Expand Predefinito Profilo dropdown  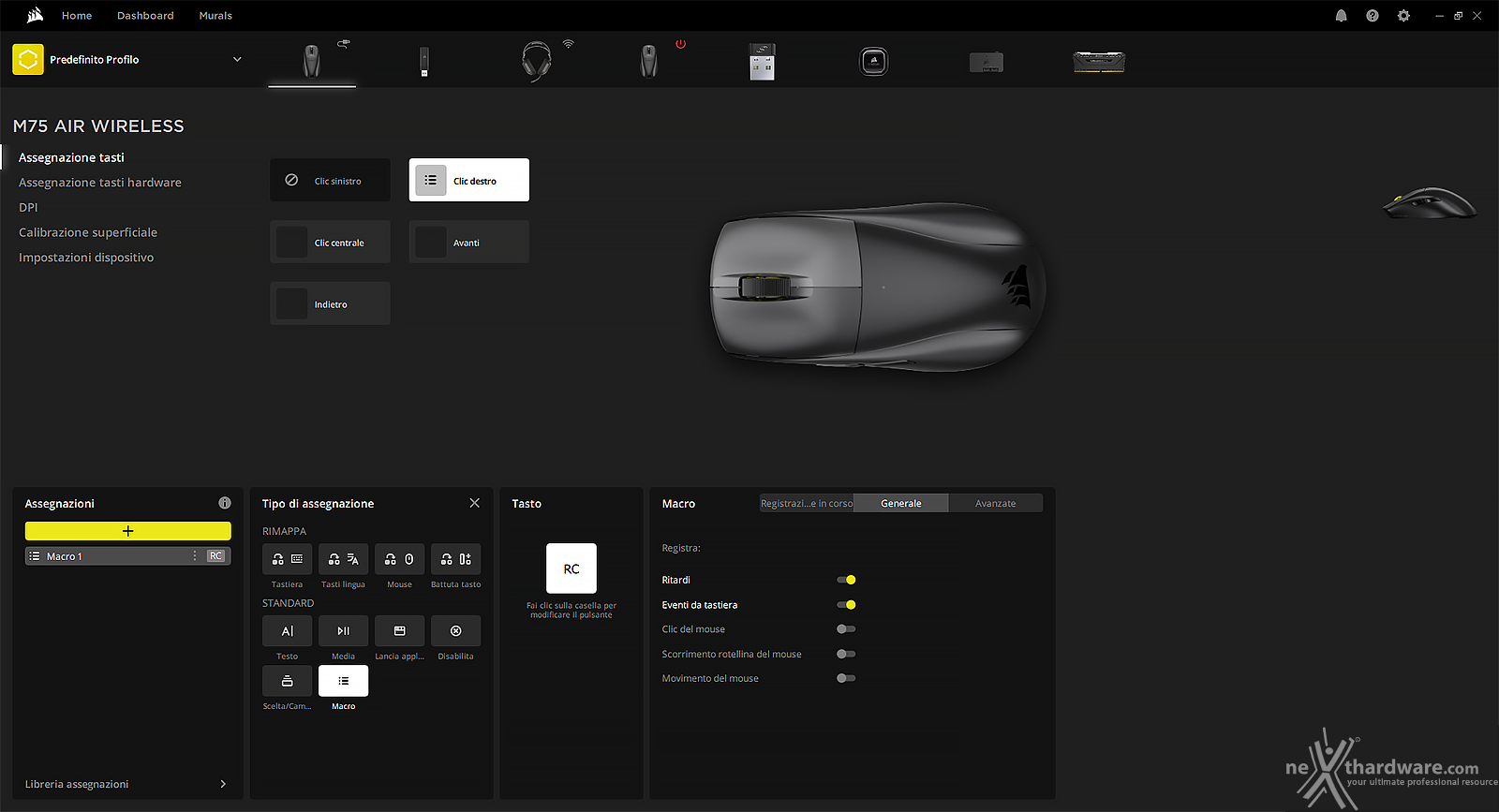click(237, 59)
